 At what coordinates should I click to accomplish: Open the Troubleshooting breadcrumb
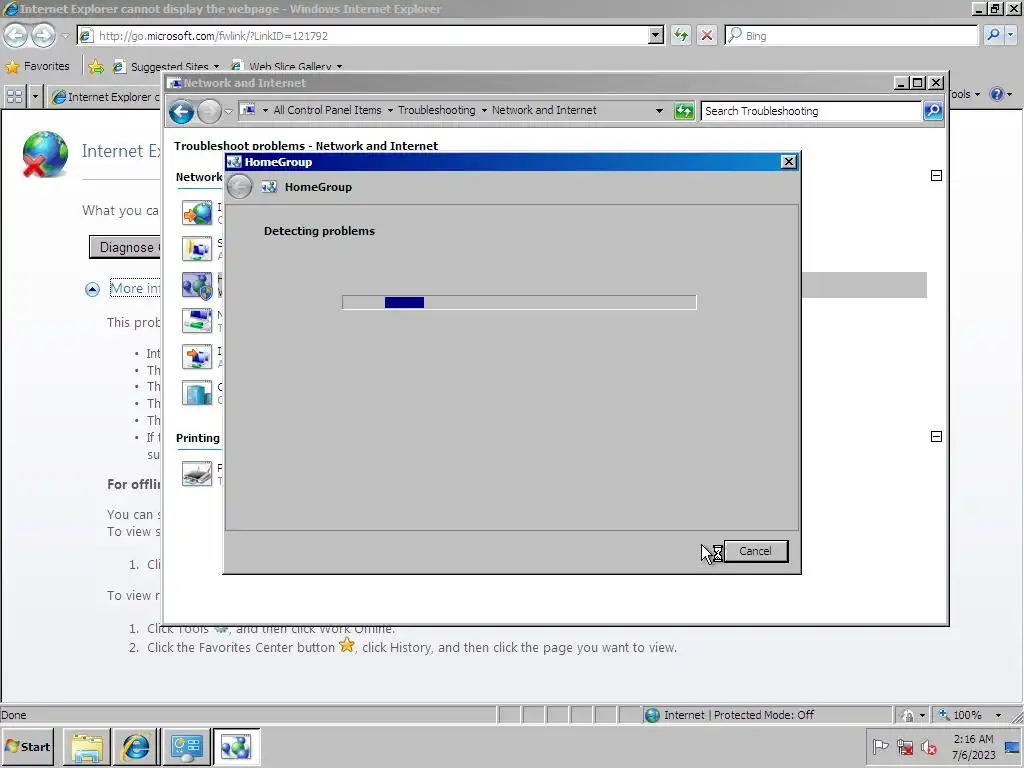(x=437, y=110)
